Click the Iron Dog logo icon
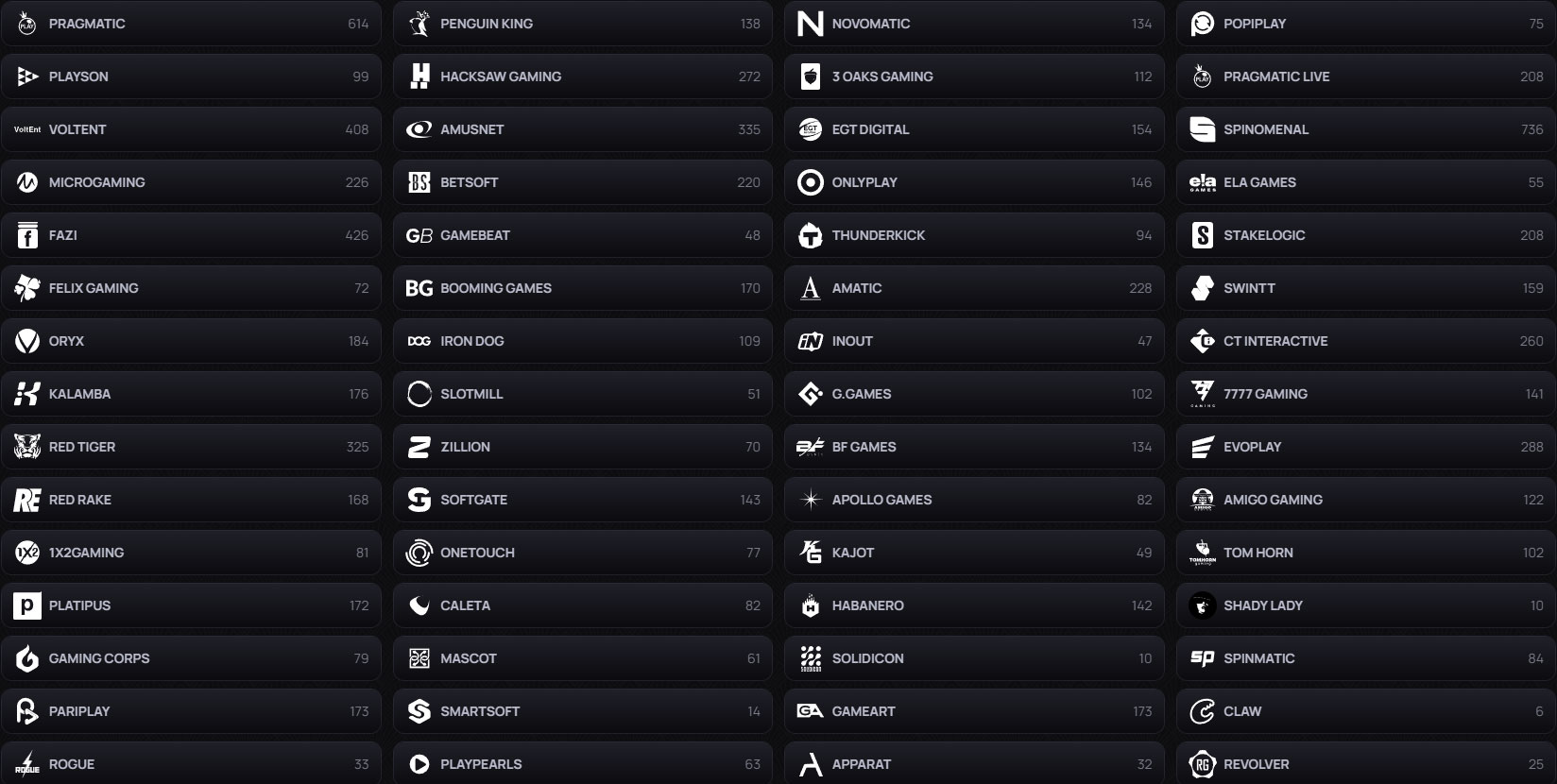 [x=419, y=341]
